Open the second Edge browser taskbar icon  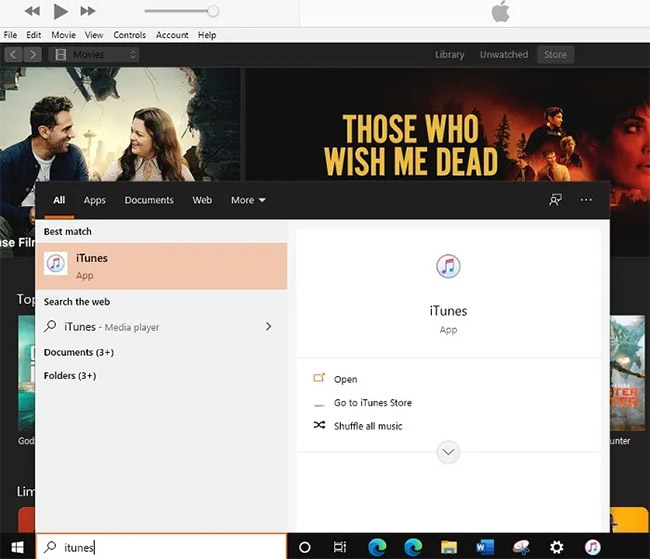(x=413, y=547)
